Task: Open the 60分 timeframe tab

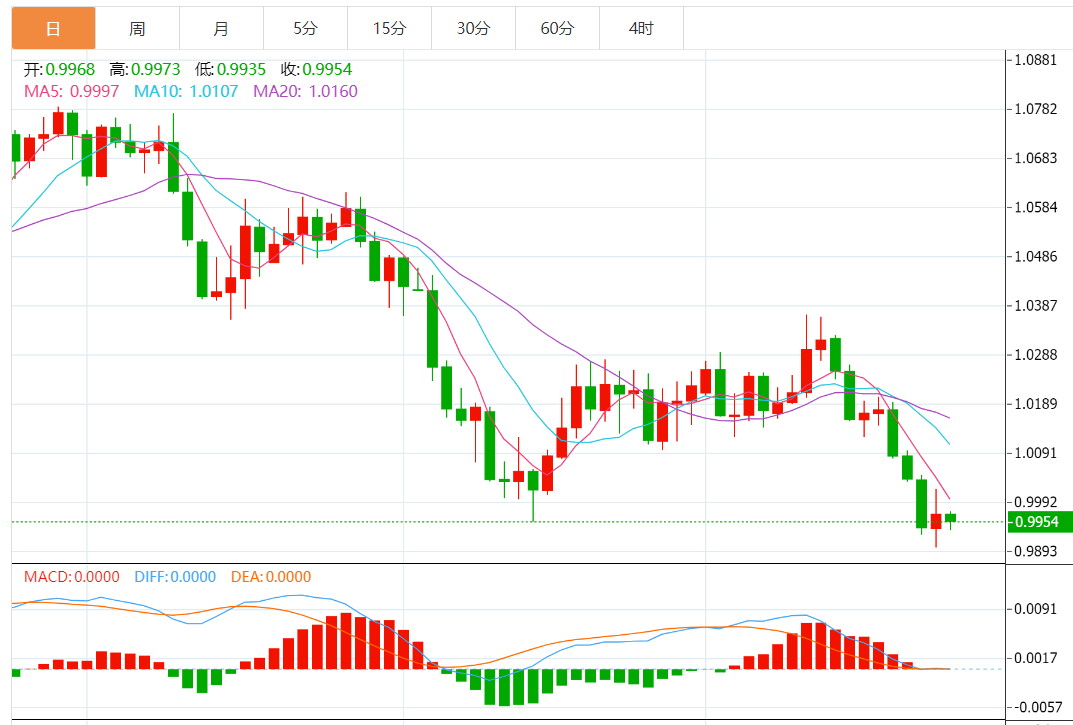Action: pyautogui.click(x=558, y=28)
